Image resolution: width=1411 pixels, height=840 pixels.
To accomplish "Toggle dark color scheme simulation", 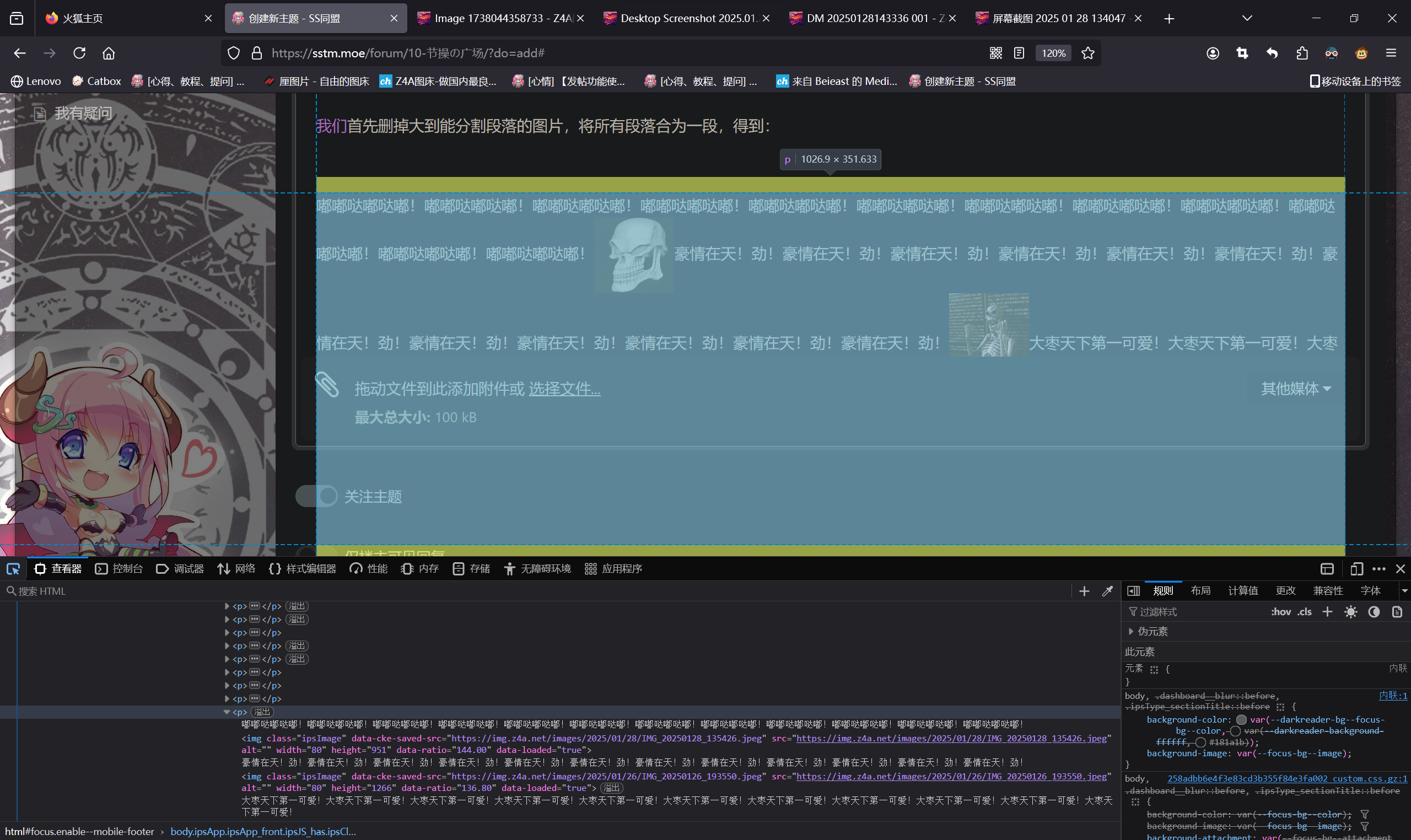I will coord(1374,611).
